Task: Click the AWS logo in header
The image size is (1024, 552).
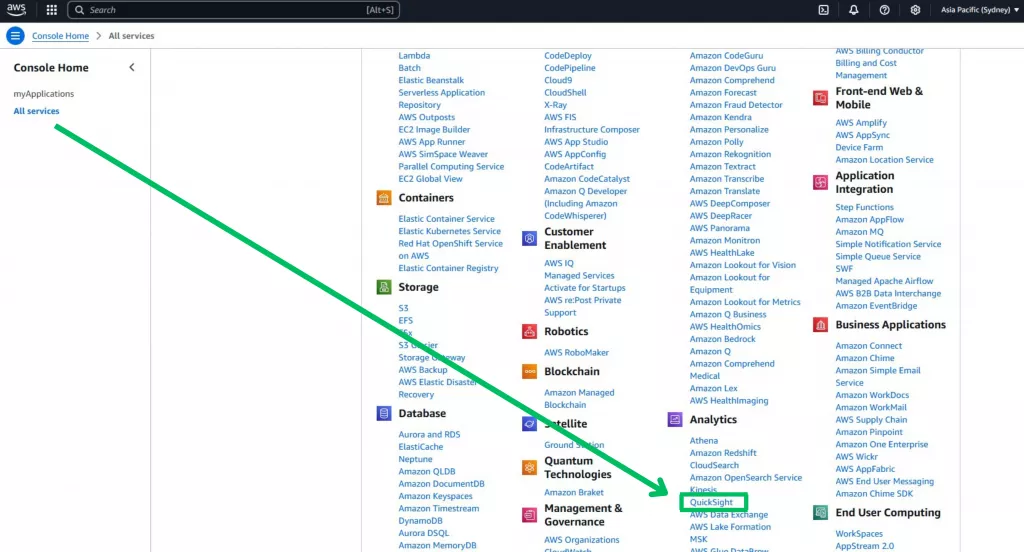Action: pos(19,10)
